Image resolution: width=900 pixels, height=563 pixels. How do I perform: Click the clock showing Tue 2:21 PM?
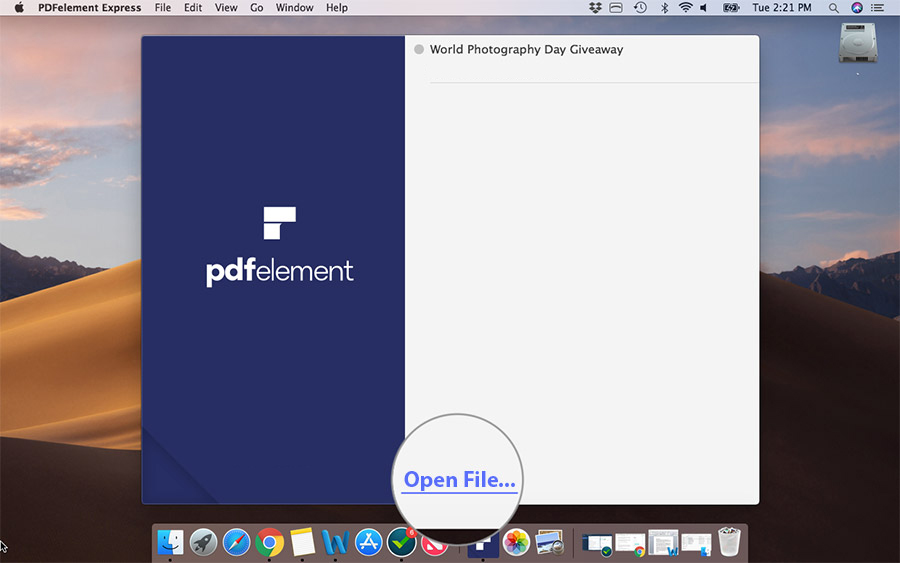pos(782,7)
